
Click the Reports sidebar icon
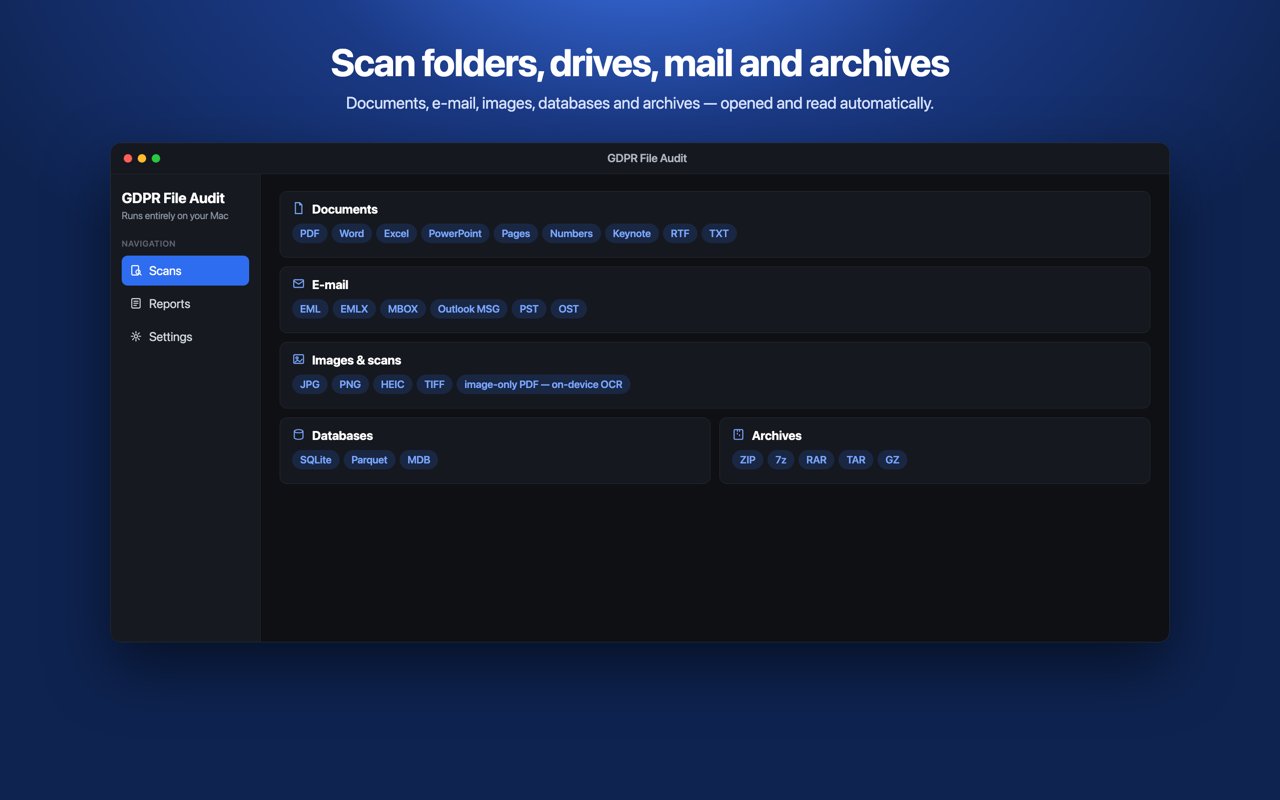tap(136, 304)
